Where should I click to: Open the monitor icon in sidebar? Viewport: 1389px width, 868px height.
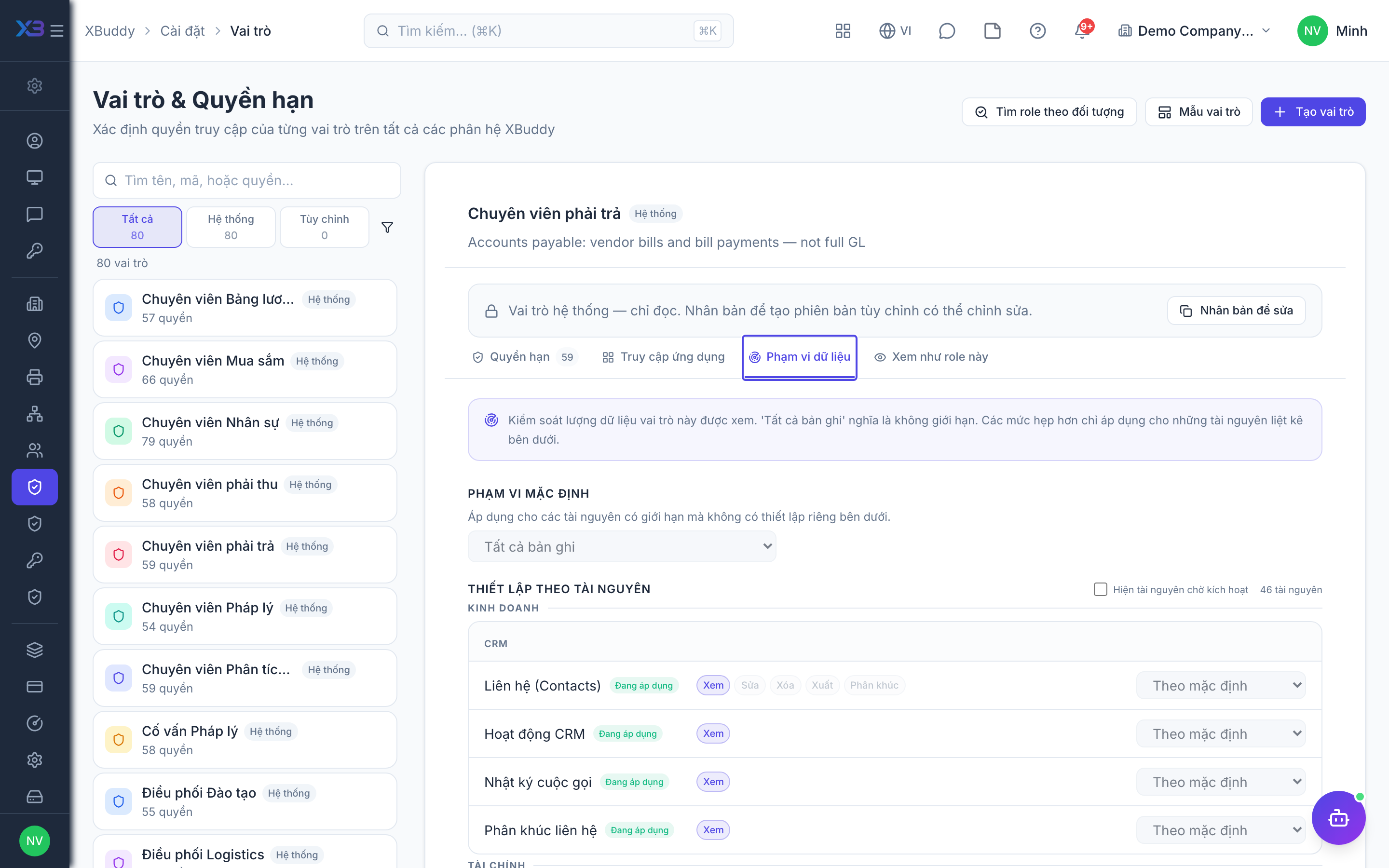pos(34,177)
